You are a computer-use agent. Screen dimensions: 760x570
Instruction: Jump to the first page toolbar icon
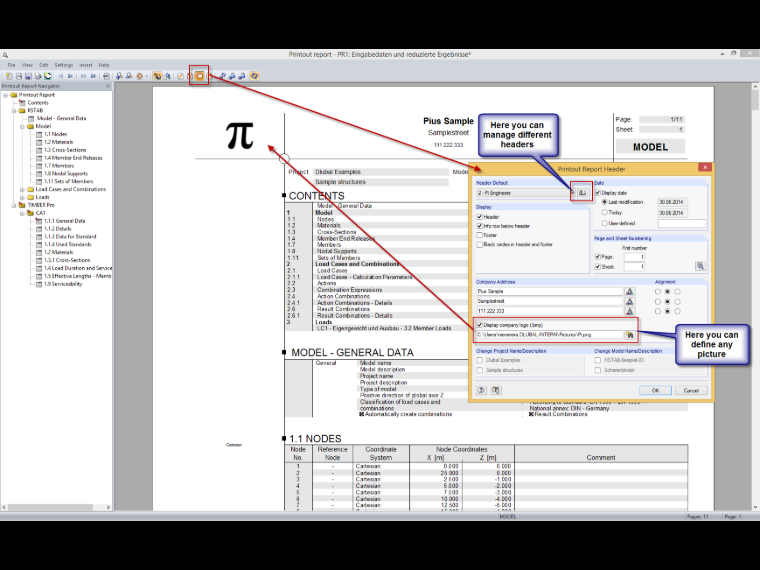tap(83, 76)
